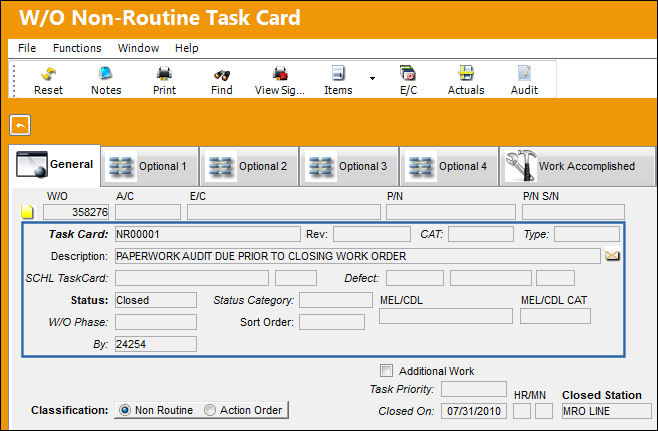Viewport: 658px width, 431px height.
Task: Enable the Additional Work checkbox
Action: [386, 371]
